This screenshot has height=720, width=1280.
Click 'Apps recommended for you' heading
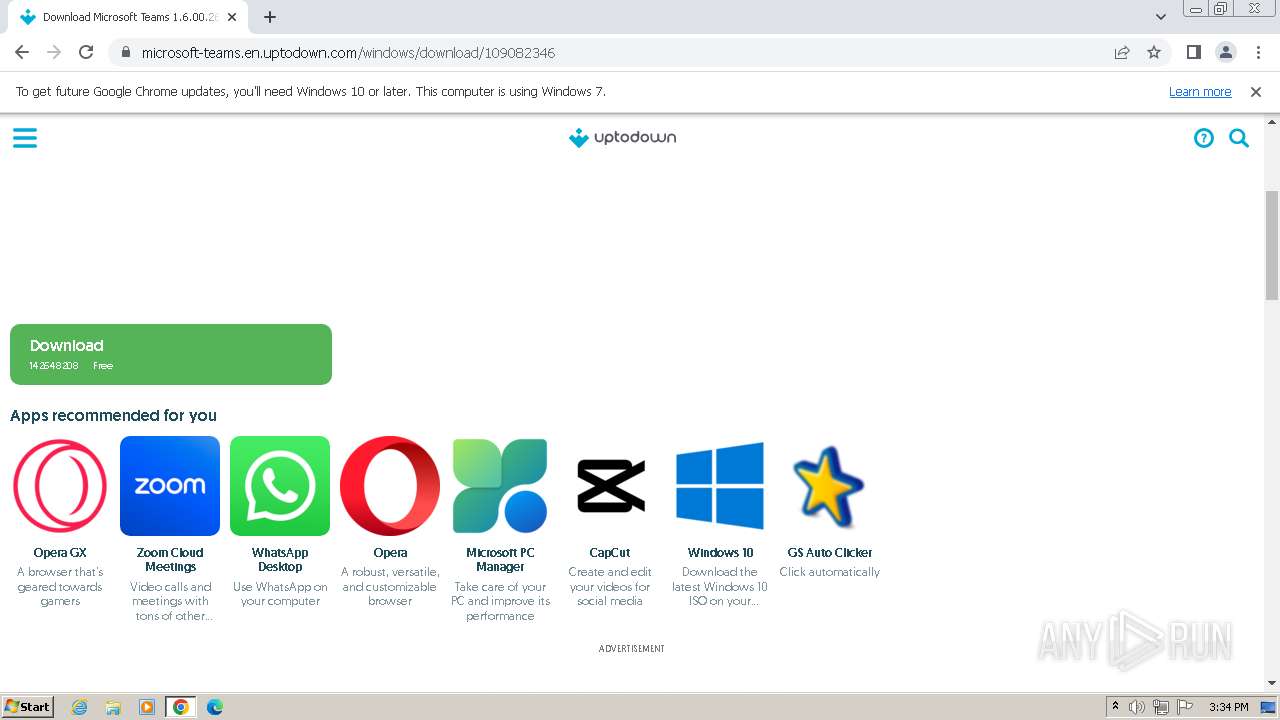tap(113, 415)
